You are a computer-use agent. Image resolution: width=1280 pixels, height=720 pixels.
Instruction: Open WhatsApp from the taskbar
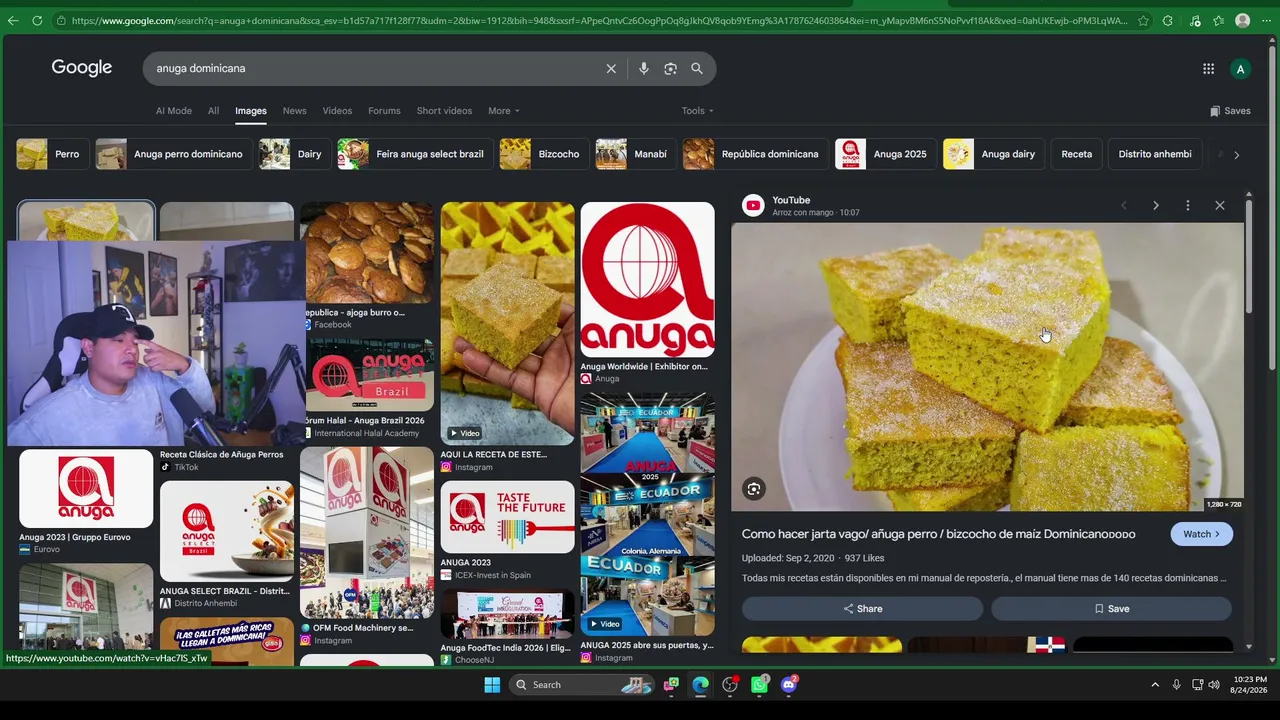759,685
